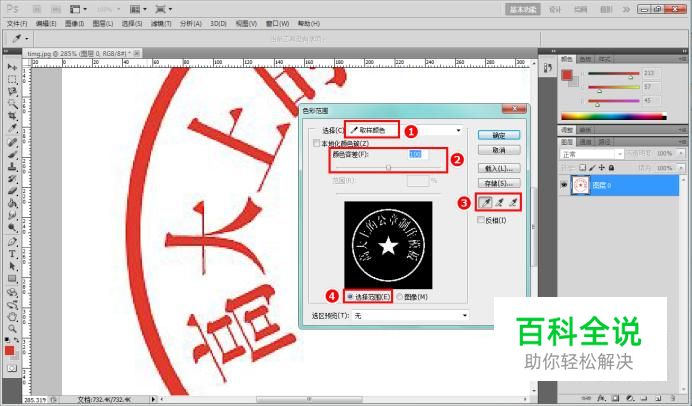Click the Fuzziness value input field
Image resolution: width=692 pixels, height=406 pixels.
[x=417, y=154]
